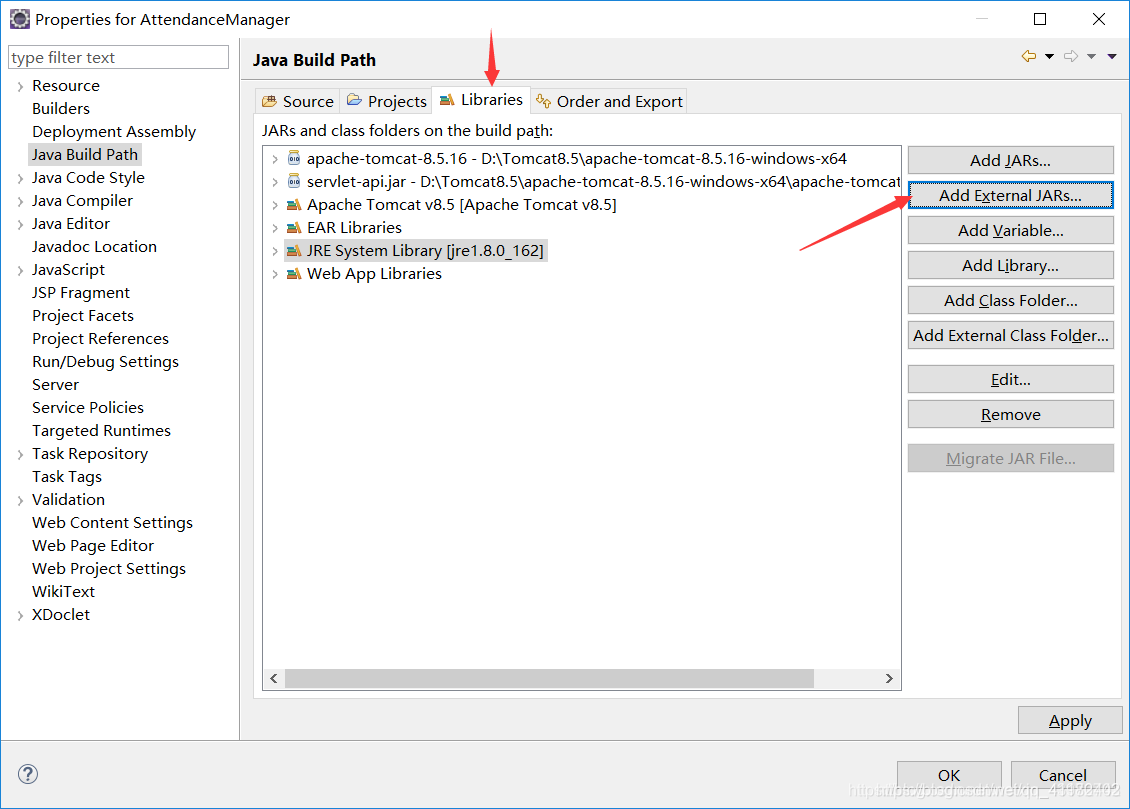Confirm with the OK button
The height and width of the screenshot is (809, 1130).
[x=949, y=775]
